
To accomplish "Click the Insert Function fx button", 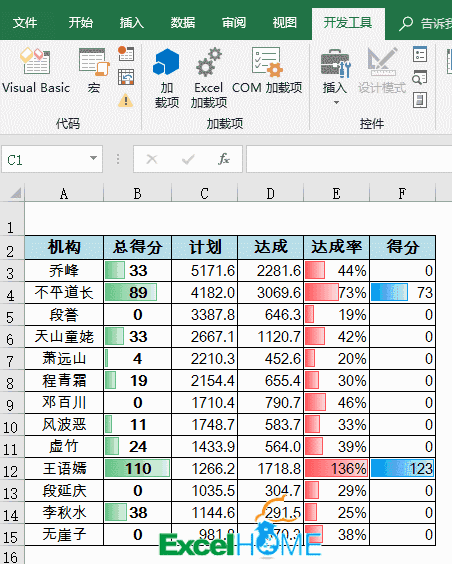I will (x=224, y=159).
